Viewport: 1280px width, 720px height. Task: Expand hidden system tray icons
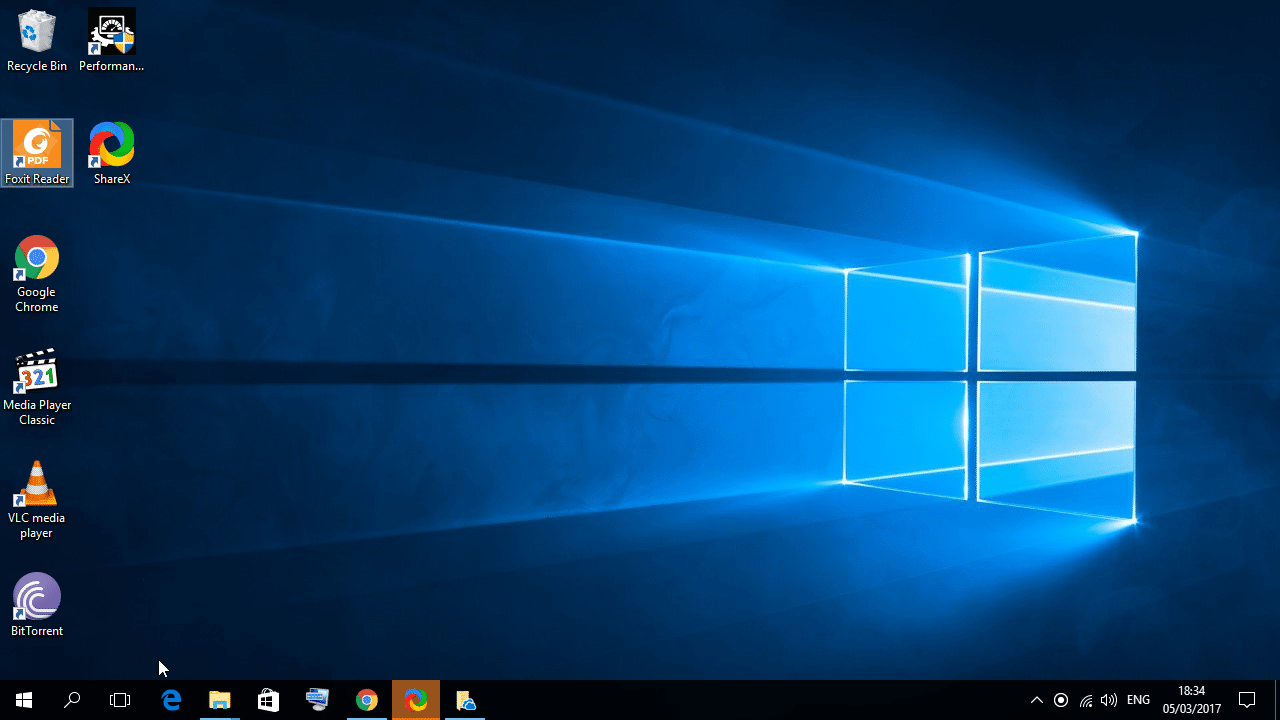pyautogui.click(x=1037, y=700)
